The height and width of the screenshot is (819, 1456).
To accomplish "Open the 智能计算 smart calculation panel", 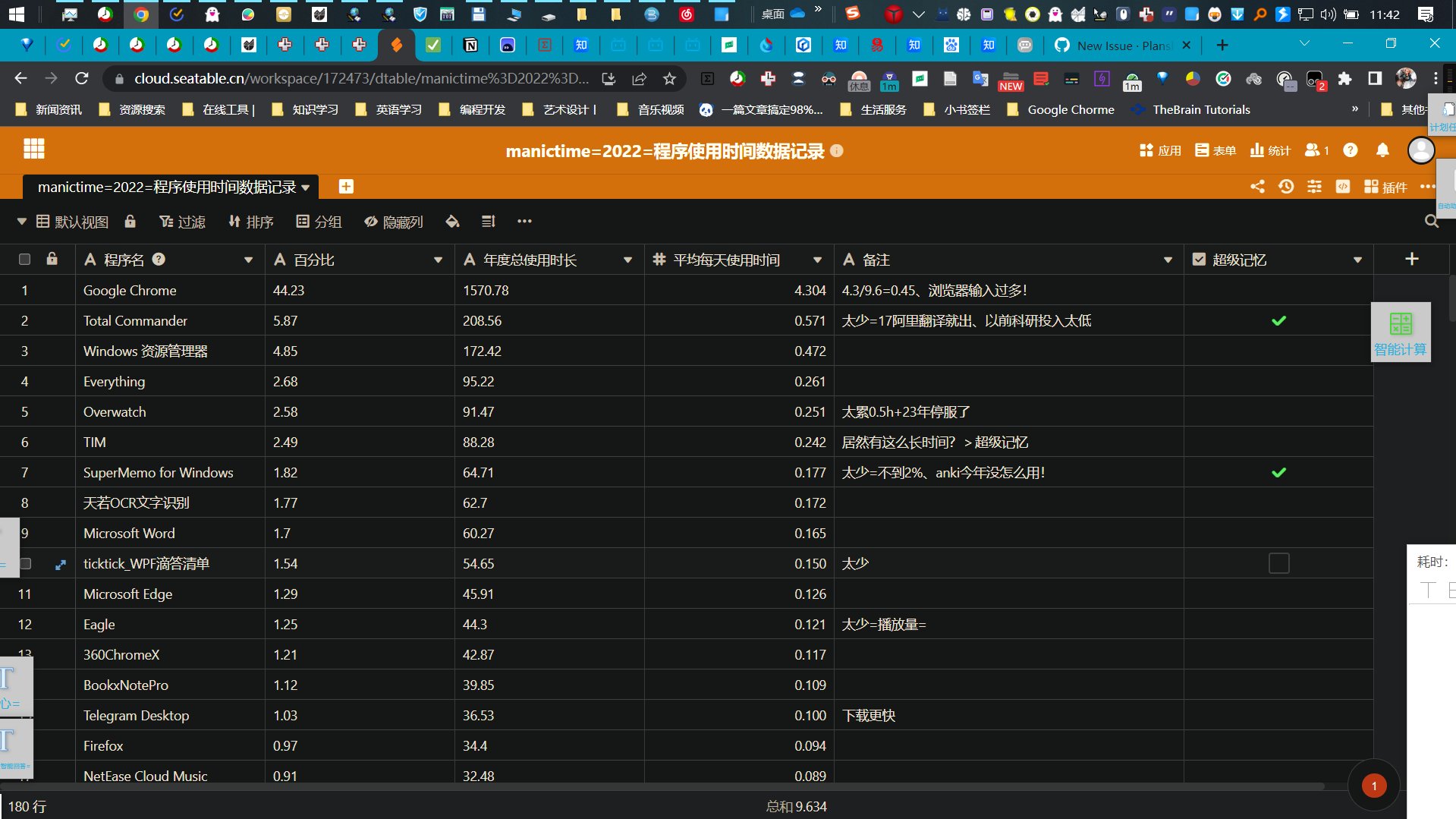I will pyautogui.click(x=1401, y=332).
